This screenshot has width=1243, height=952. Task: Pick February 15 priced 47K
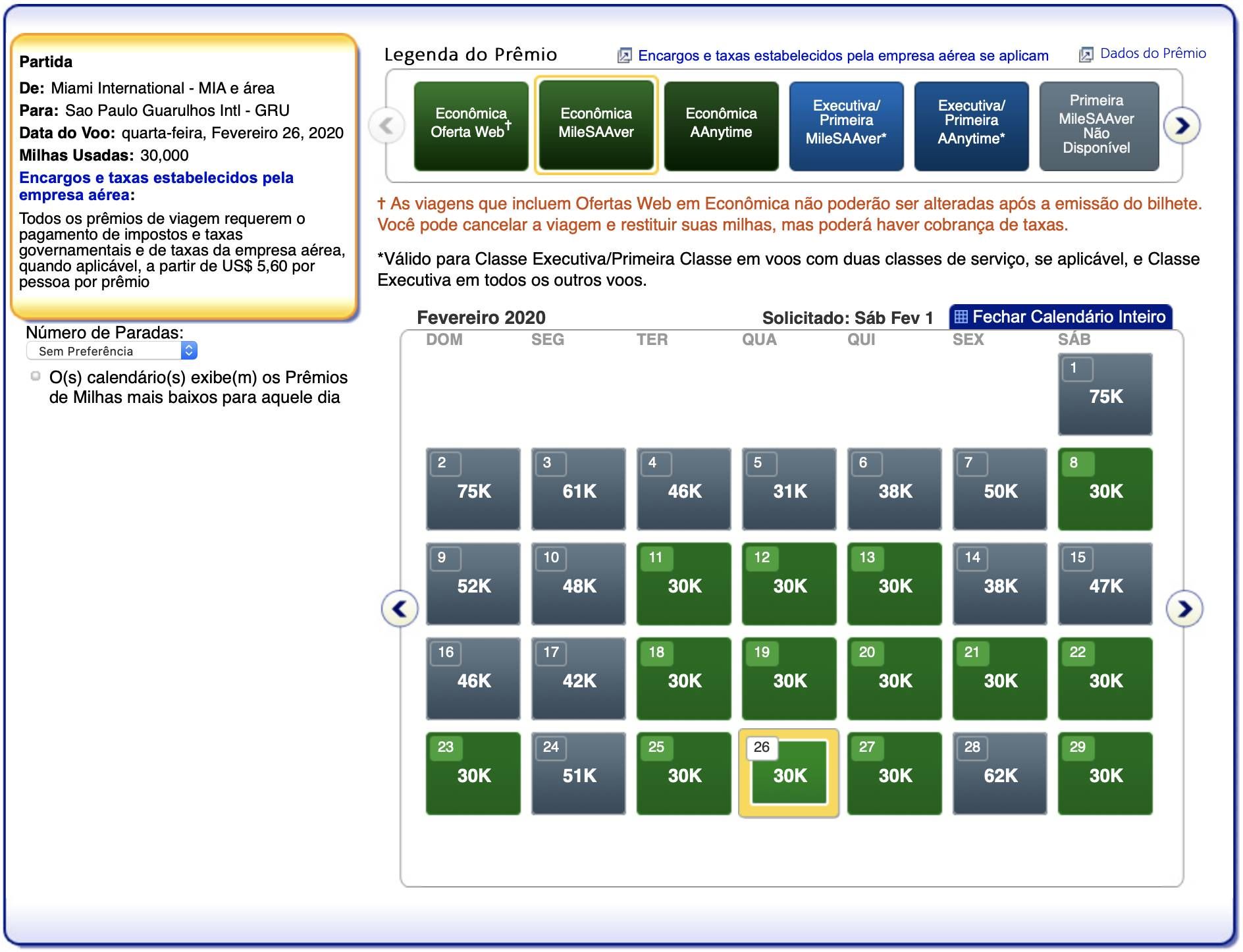(1105, 584)
